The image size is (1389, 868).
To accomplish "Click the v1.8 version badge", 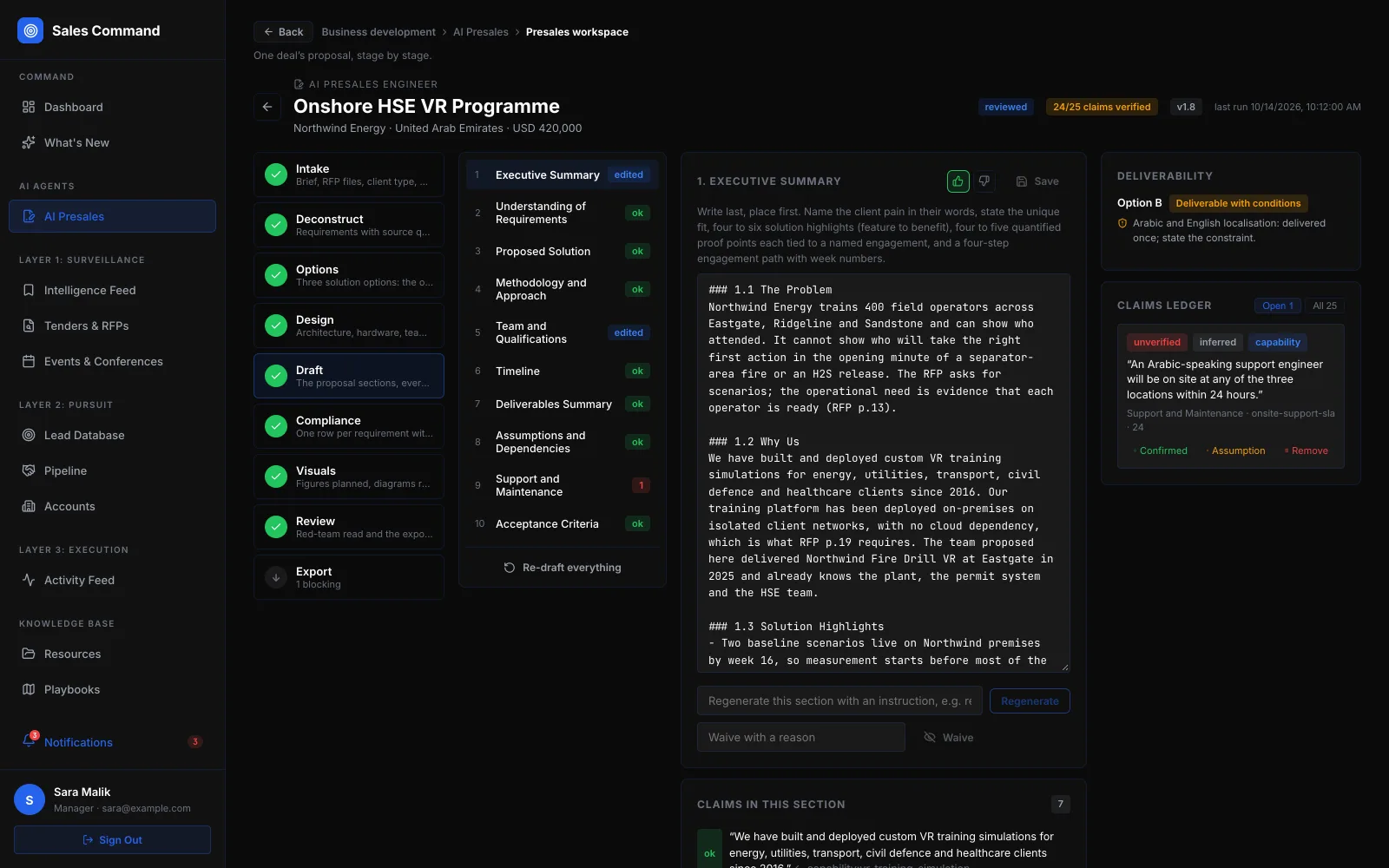I will coord(1186,107).
